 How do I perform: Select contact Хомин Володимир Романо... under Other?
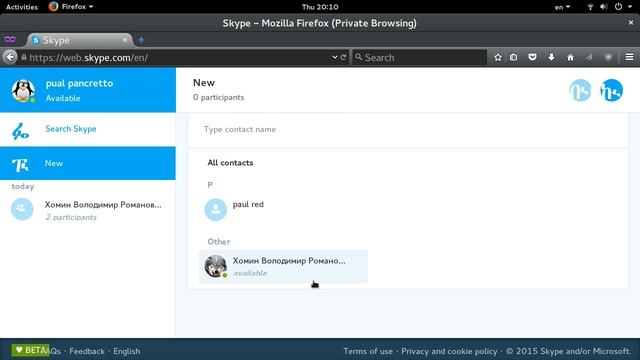(283, 266)
